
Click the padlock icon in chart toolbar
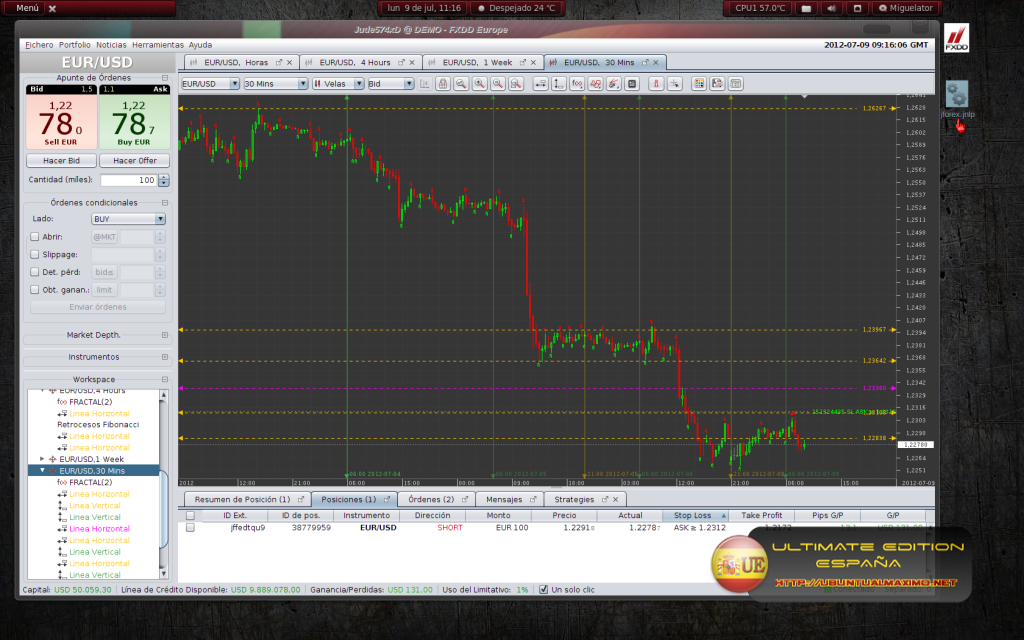tap(443, 84)
